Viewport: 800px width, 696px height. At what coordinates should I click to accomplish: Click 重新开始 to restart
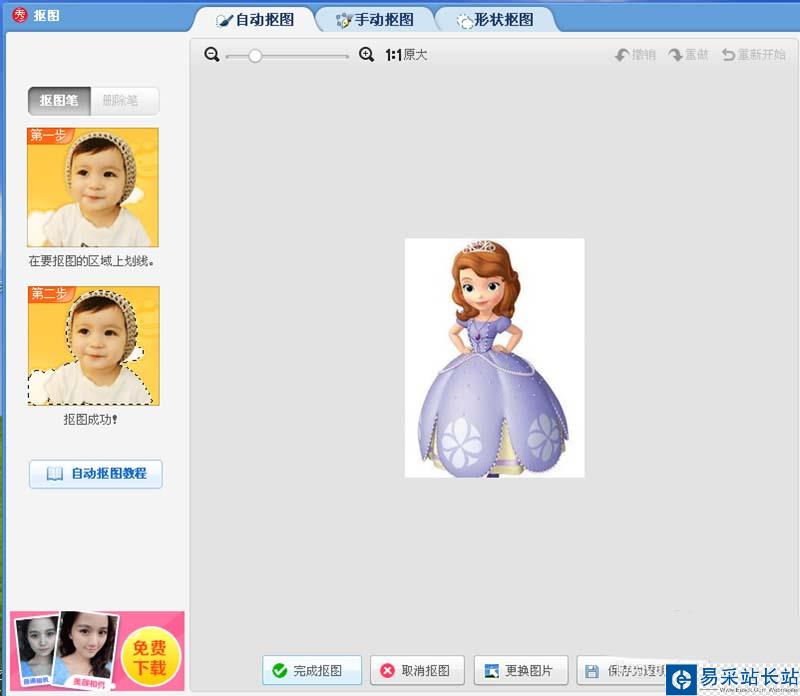(x=754, y=55)
